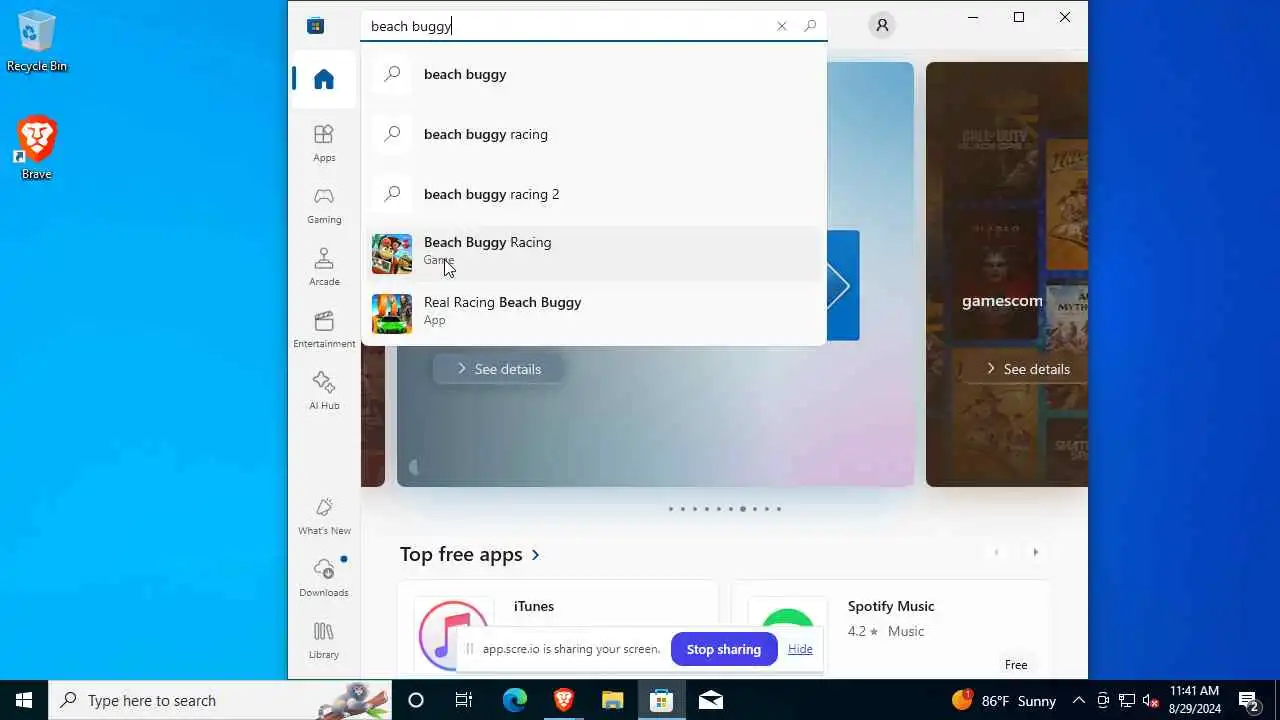This screenshot has width=1280, height=720.
Task: Click the magnifier search button in search box
Action: (810, 26)
